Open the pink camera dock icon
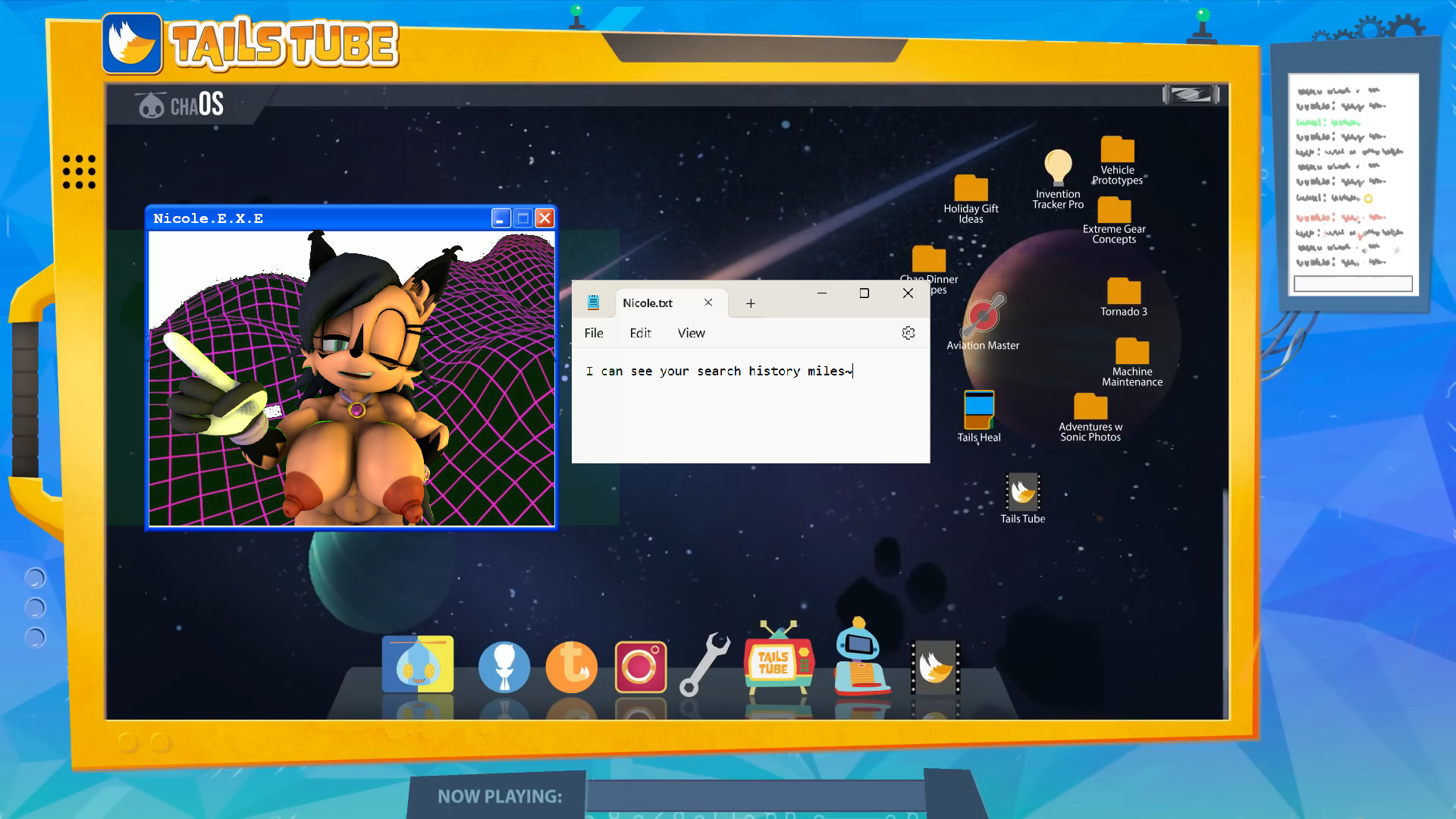This screenshot has height=819, width=1456. click(640, 667)
